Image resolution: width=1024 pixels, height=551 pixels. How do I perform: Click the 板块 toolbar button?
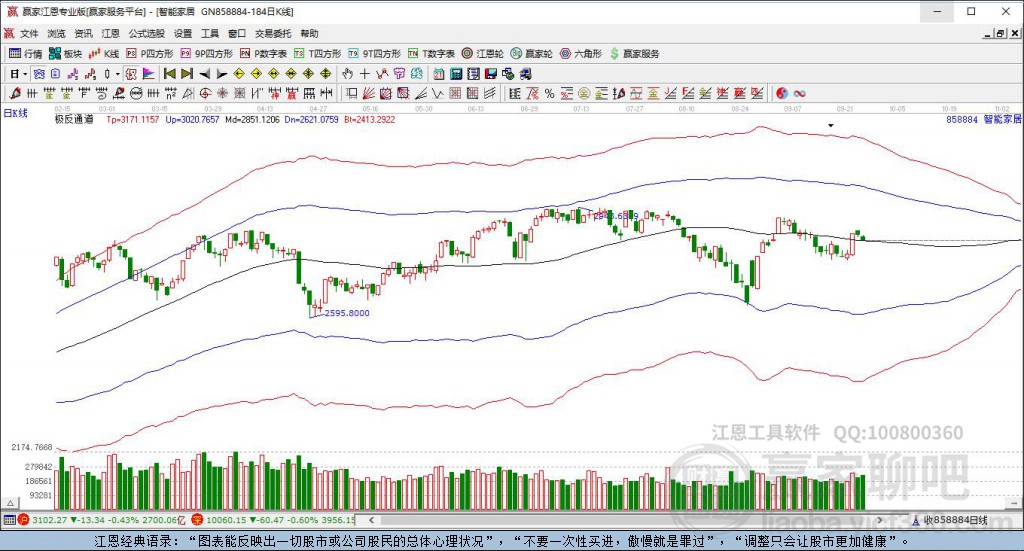65,54
